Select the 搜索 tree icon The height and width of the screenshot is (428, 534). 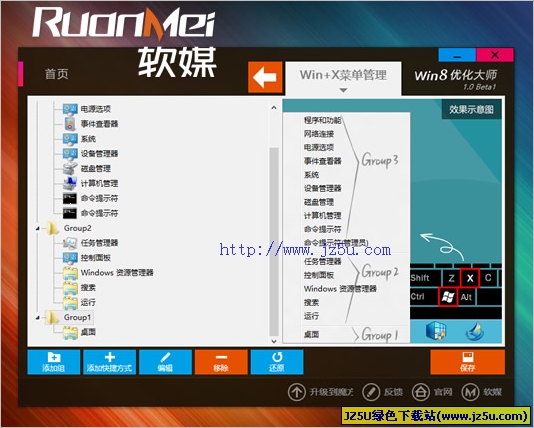tap(70, 288)
